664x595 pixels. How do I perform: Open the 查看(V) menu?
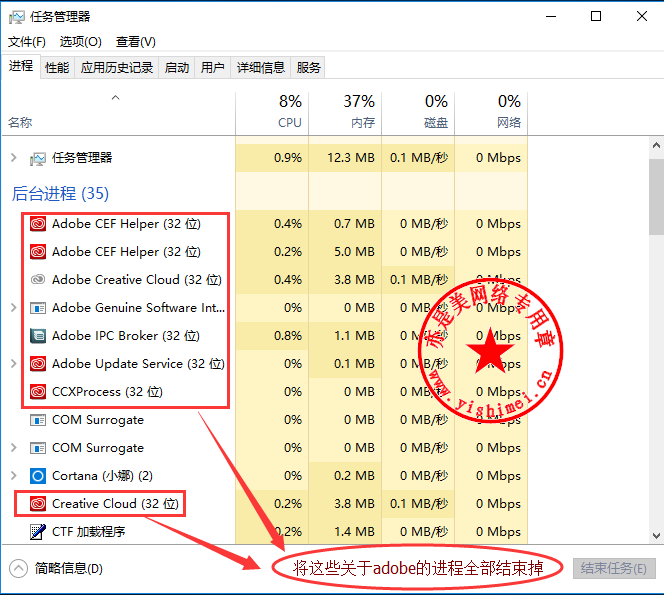[136, 42]
